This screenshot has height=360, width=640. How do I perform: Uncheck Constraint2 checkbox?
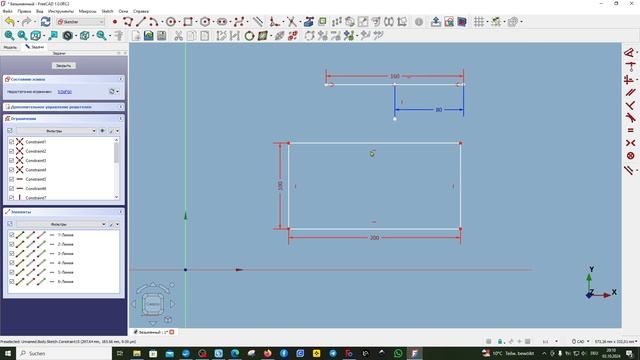tap(11, 151)
